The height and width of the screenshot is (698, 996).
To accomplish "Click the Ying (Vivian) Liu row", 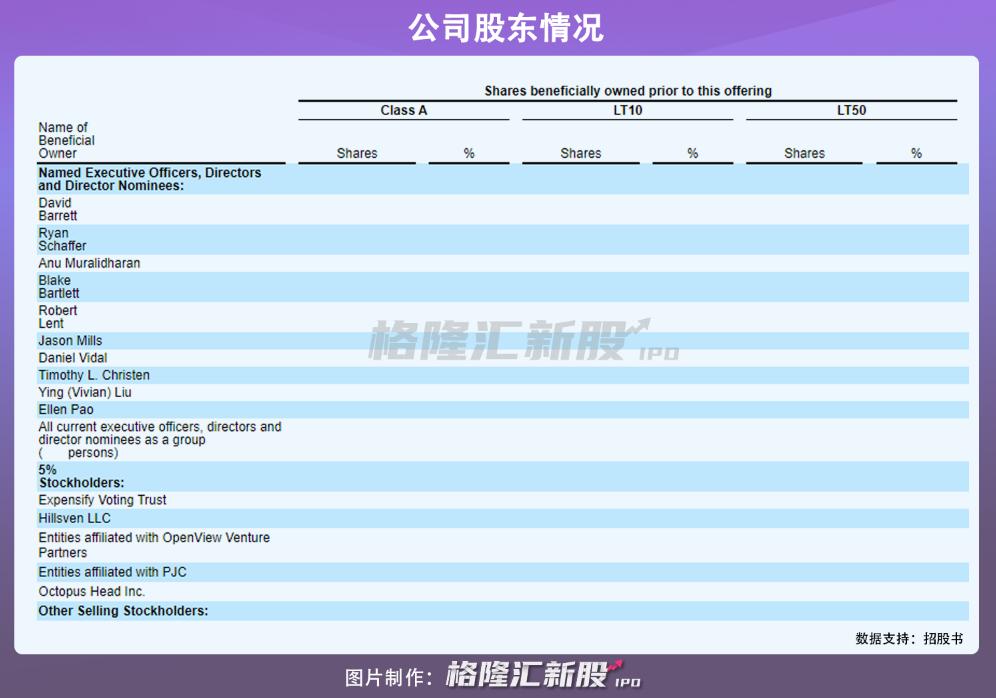I will coord(502,392).
